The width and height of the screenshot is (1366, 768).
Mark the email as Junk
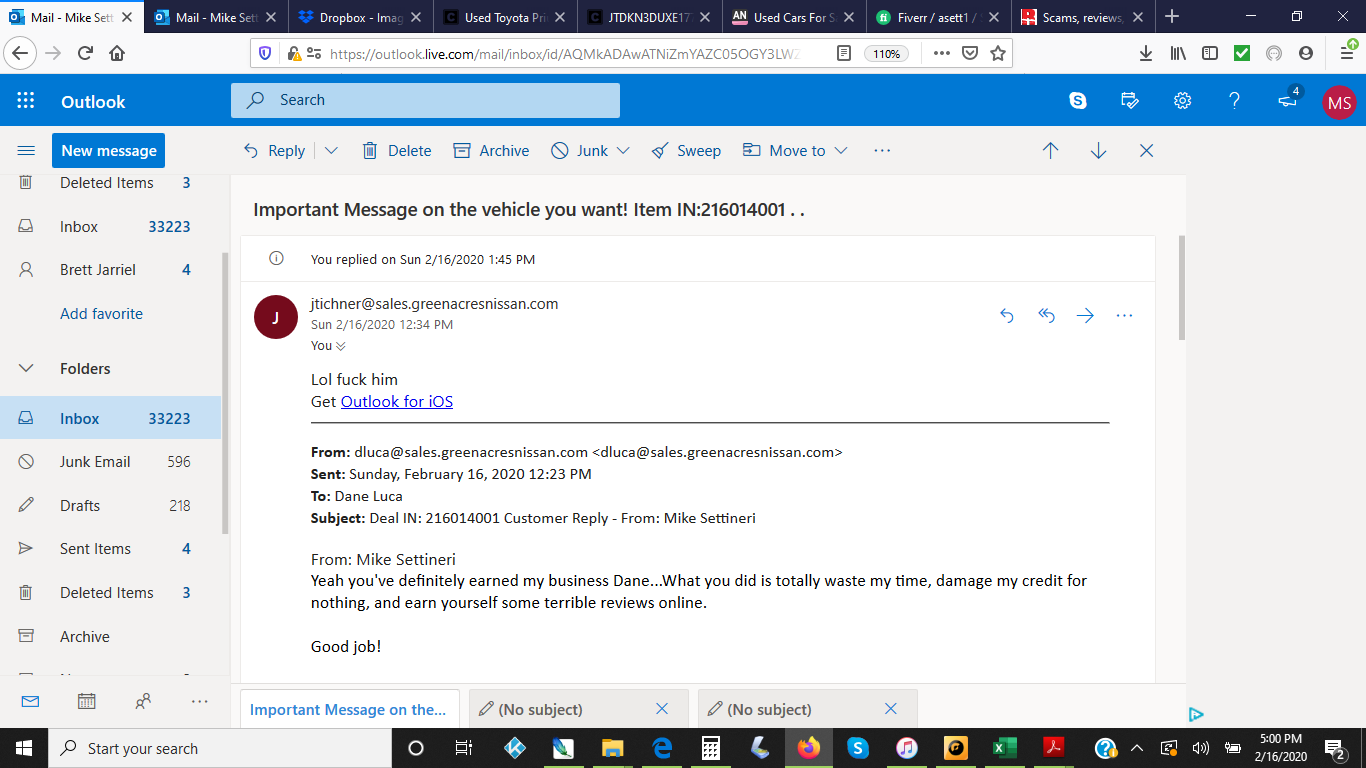pos(580,151)
